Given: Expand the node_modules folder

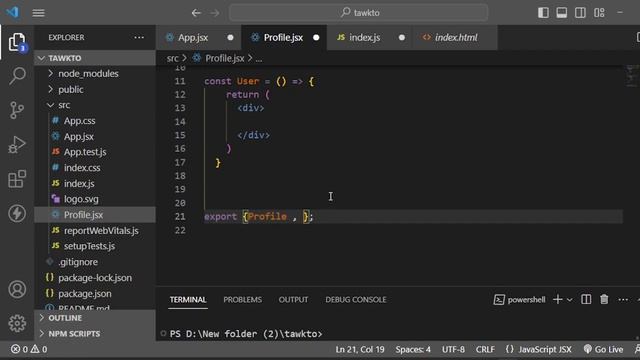Looking at the screenshot, I should pos(95,73).
